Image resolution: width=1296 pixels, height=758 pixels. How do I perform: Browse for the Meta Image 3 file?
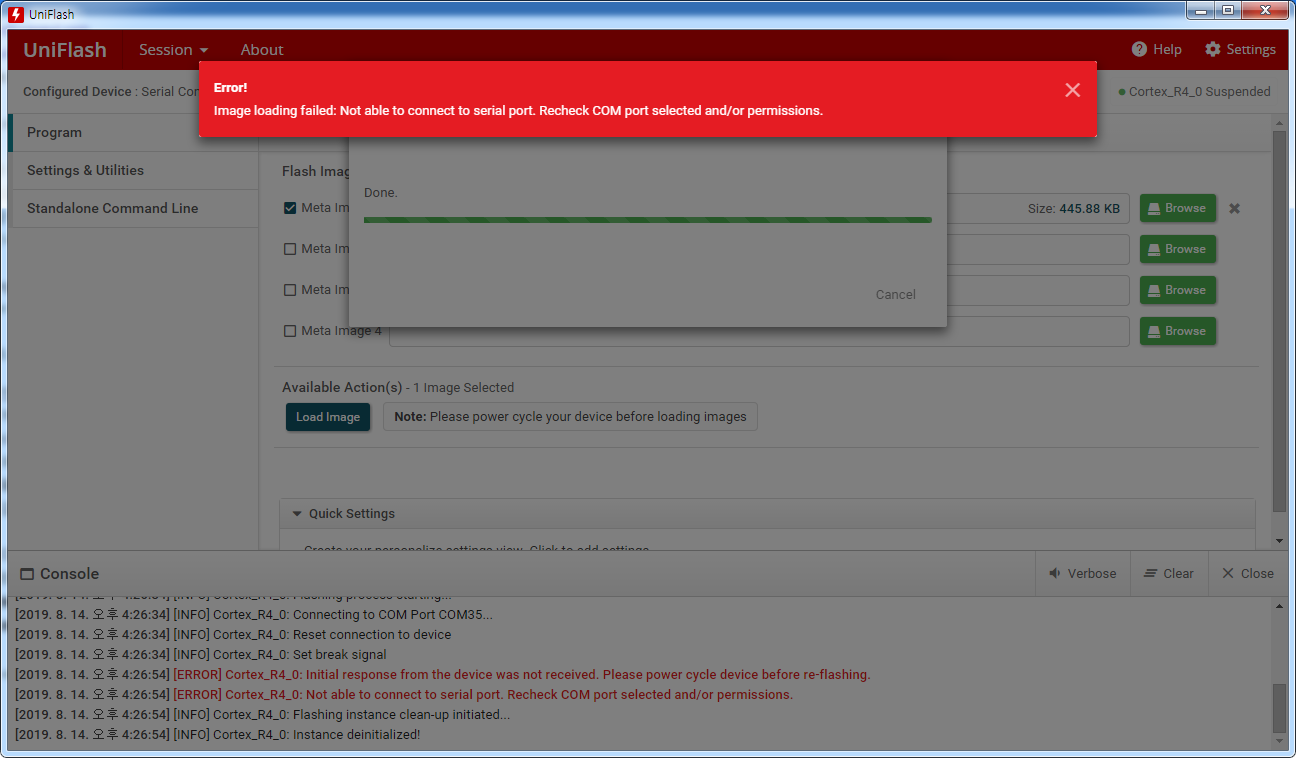point(1178,290)
